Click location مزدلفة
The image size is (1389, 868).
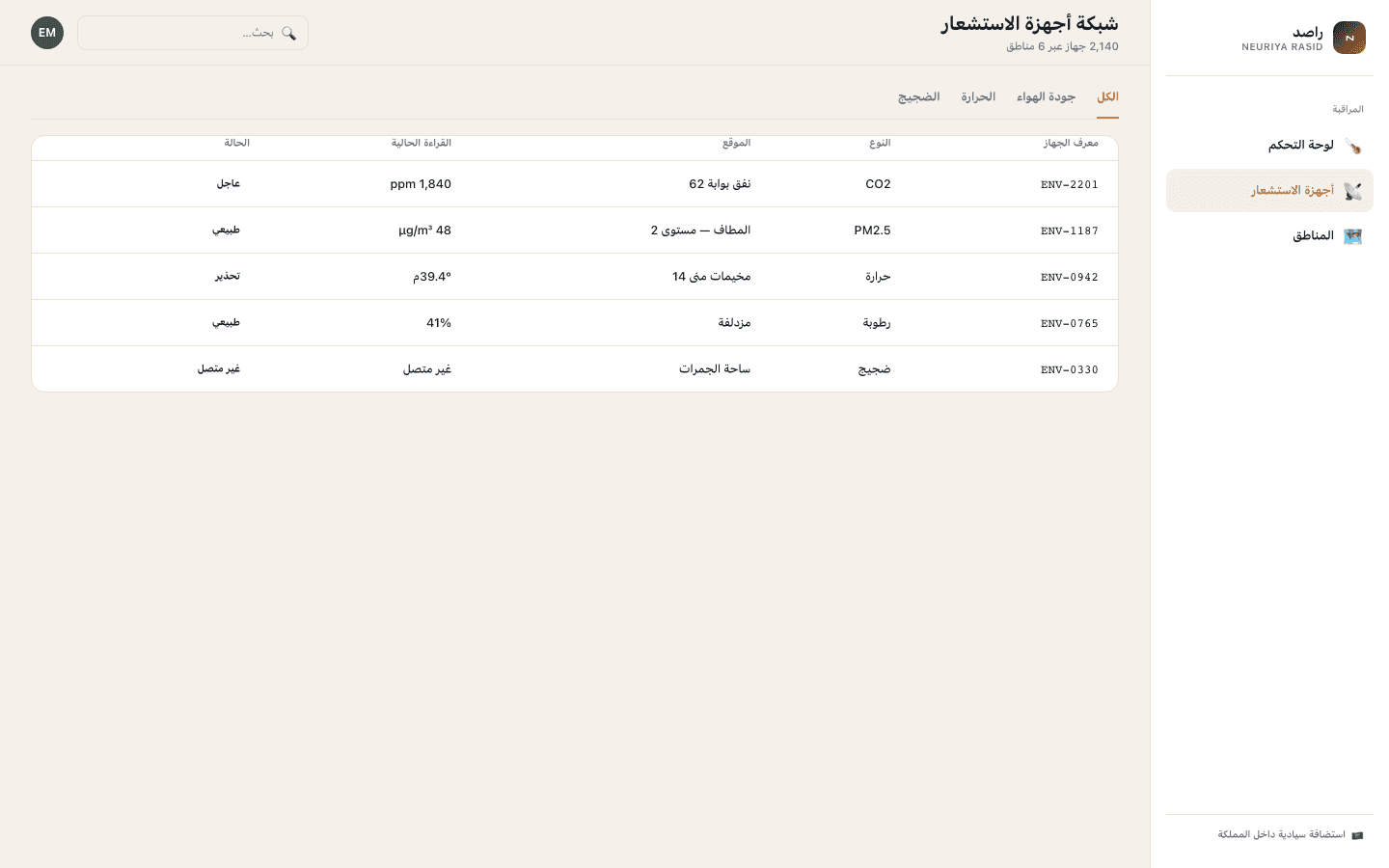734,323
